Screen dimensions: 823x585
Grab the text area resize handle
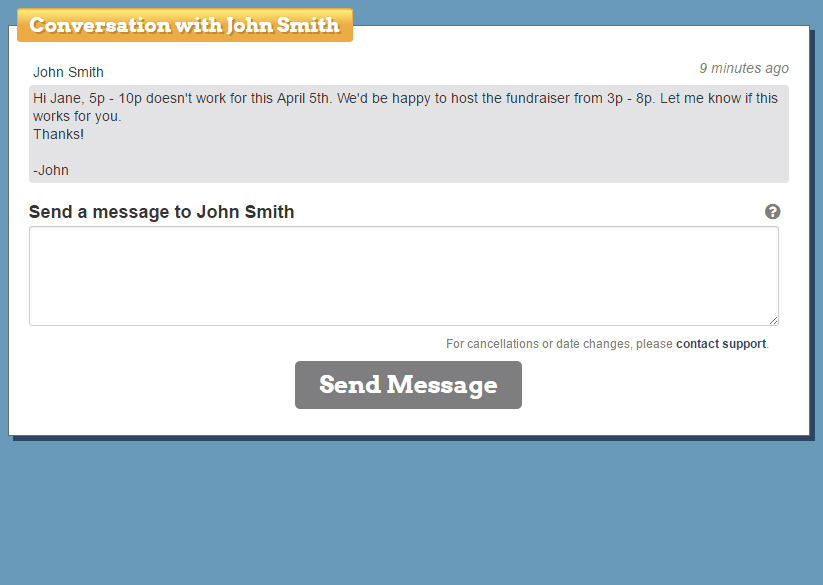pos(773,320)
